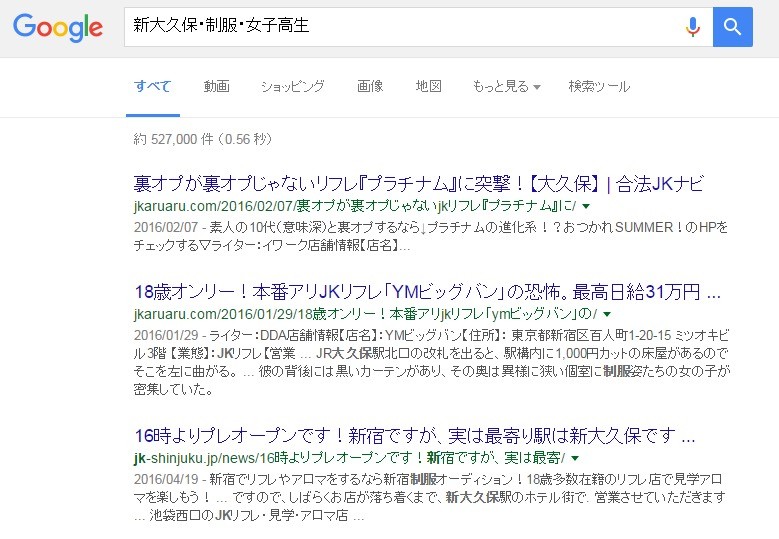Select the すべて tab

(153, 86)
